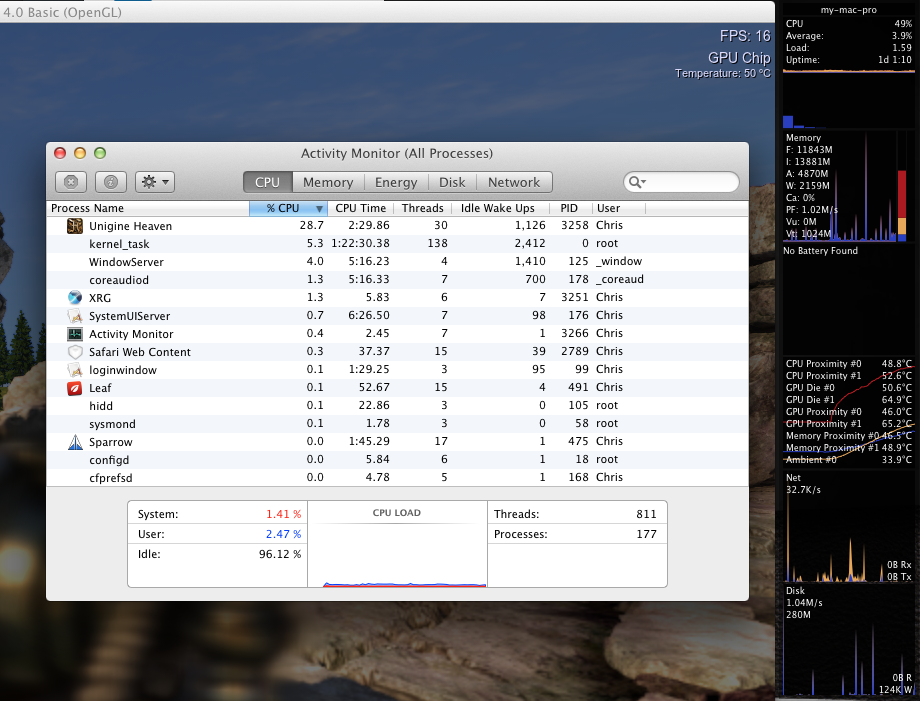Sort by Idle Wake Ups column
Image resolution: width=920 pixels, height=701 pixels.
click(x=498, y=208)
